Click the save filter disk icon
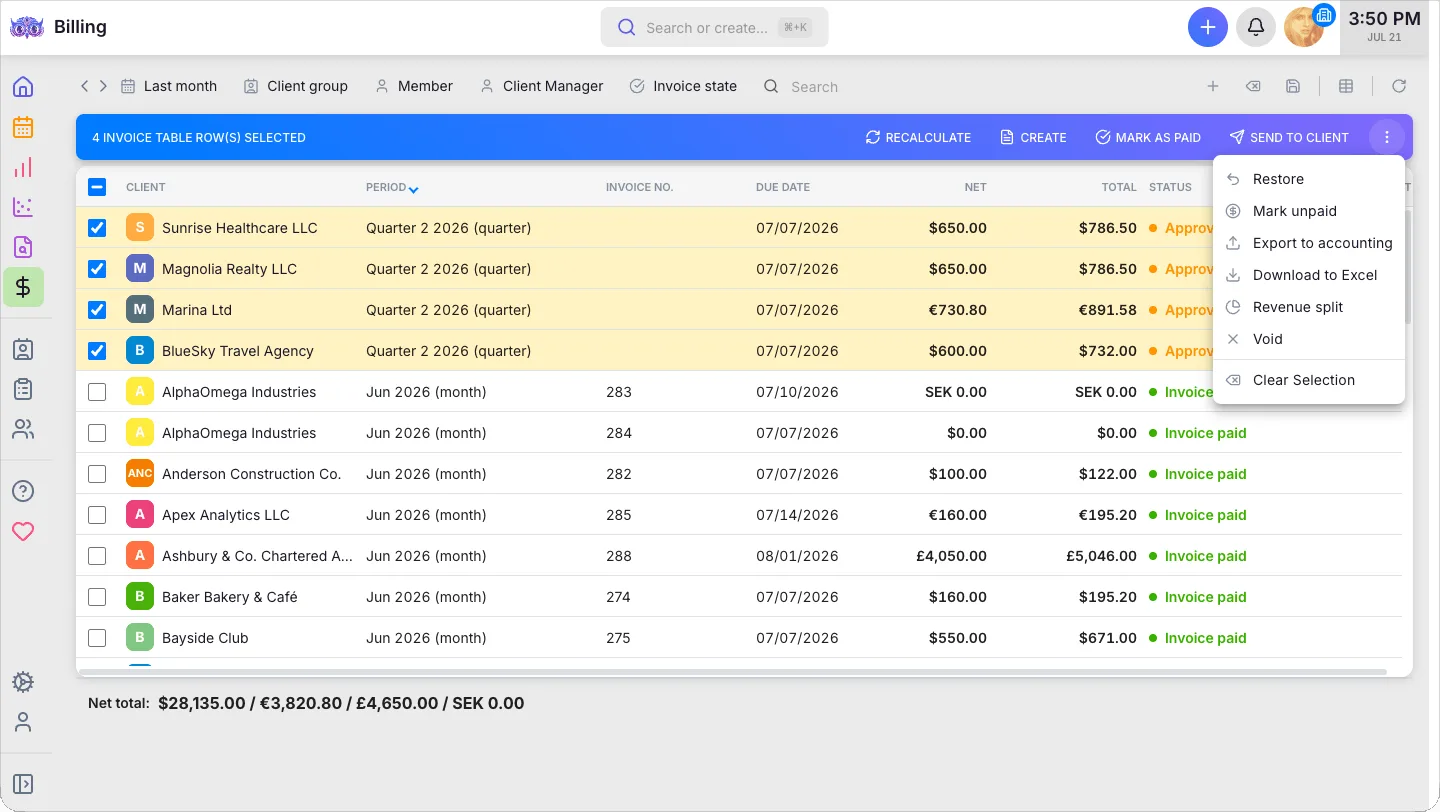The height and width of the screenshot is (812, 1440). coord(1293,86)
